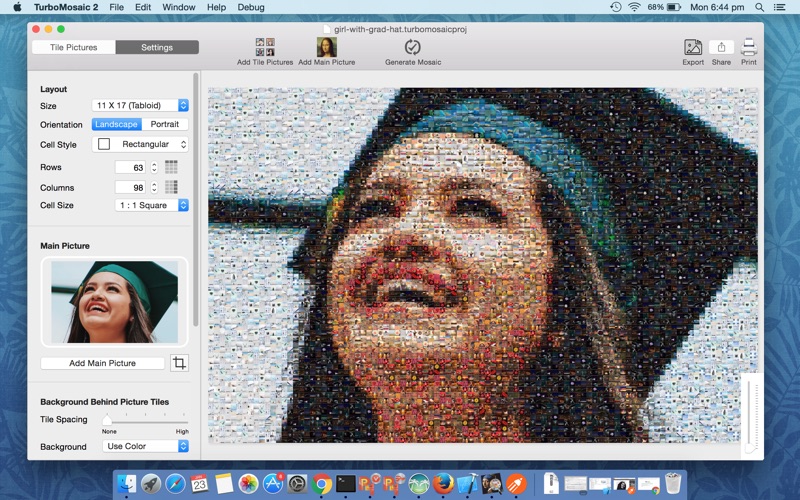Click the Columns stepper arrows
The width and height of the screenshot is (800, 500).
click(x=154, y=187)
